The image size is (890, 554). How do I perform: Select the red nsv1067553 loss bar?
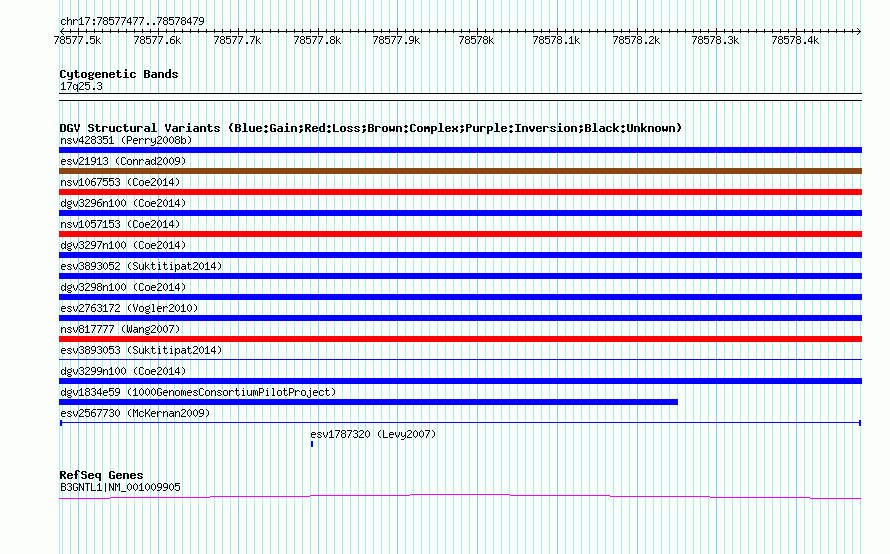pyautogui.click(x=460, y=192)
